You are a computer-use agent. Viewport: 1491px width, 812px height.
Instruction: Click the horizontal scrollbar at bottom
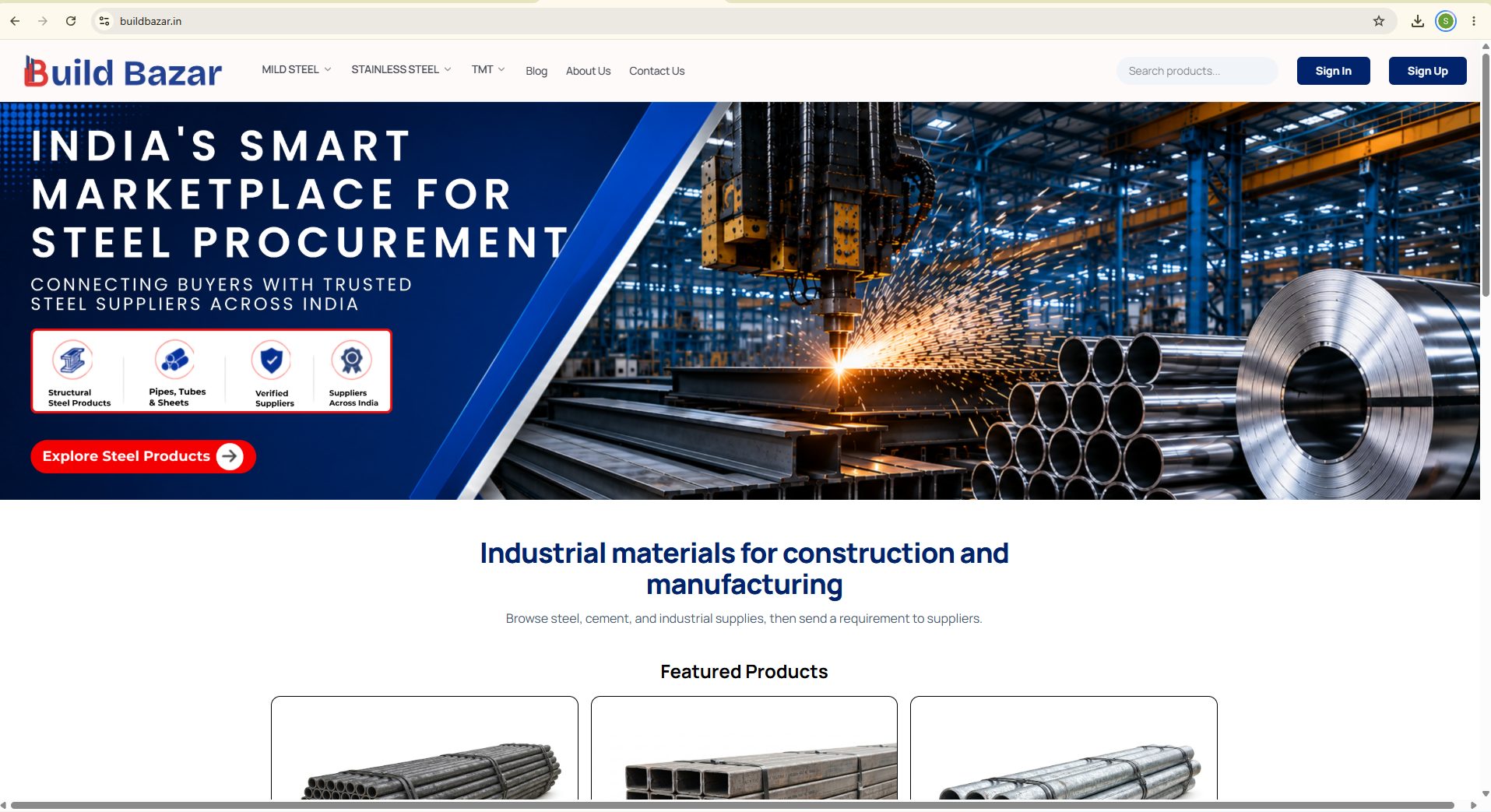click(x=732, y=805)
